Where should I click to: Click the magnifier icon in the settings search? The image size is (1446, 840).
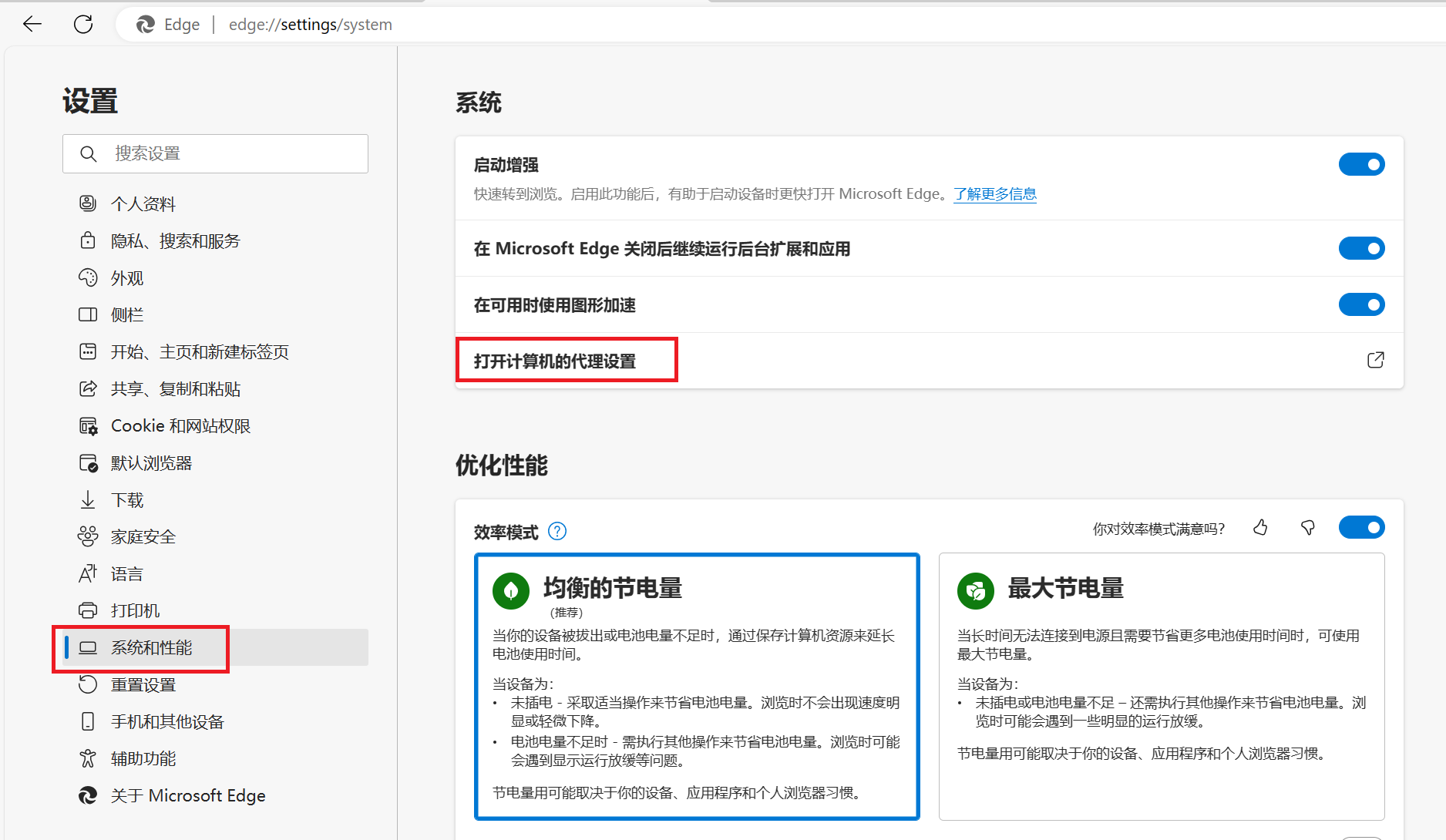89,154
